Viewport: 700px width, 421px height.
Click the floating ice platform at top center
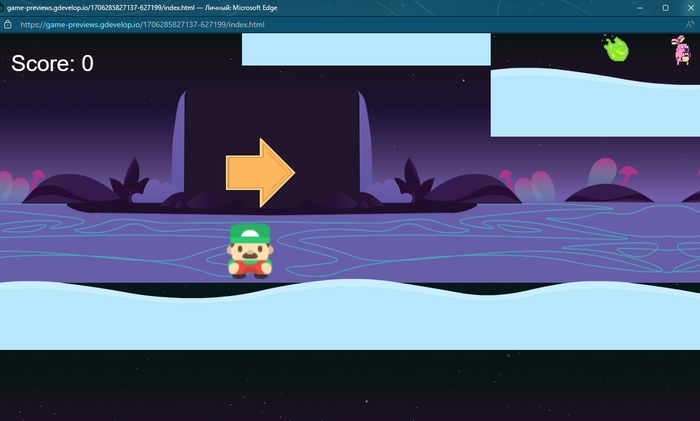tap(366, 49)
